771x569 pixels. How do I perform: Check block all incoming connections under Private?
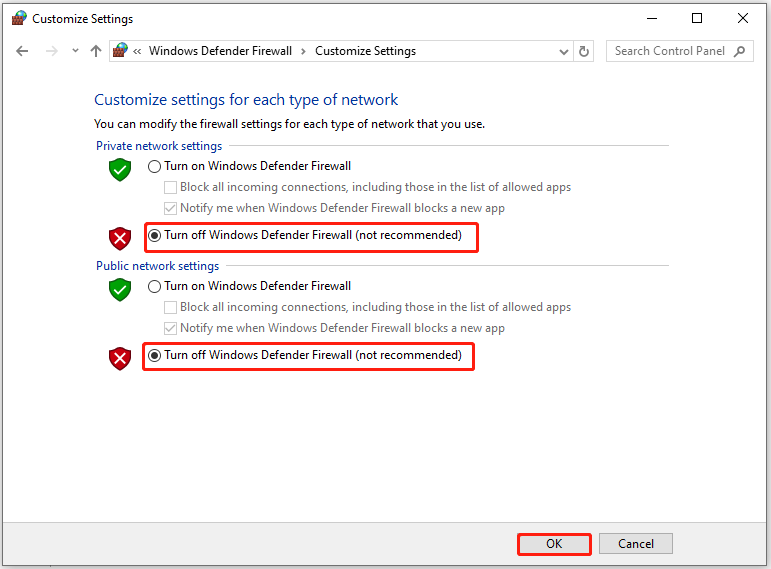pyautogui.click(x=170, y=187)
